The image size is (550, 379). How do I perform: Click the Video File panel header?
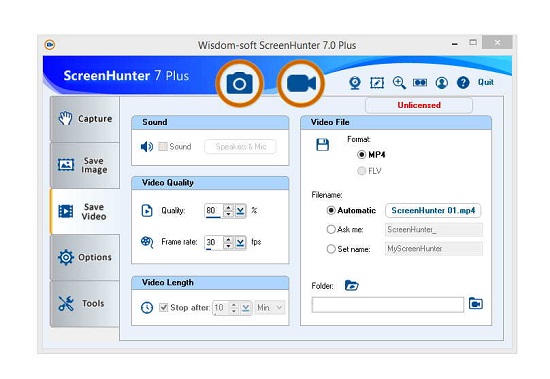tap(396, 122)
